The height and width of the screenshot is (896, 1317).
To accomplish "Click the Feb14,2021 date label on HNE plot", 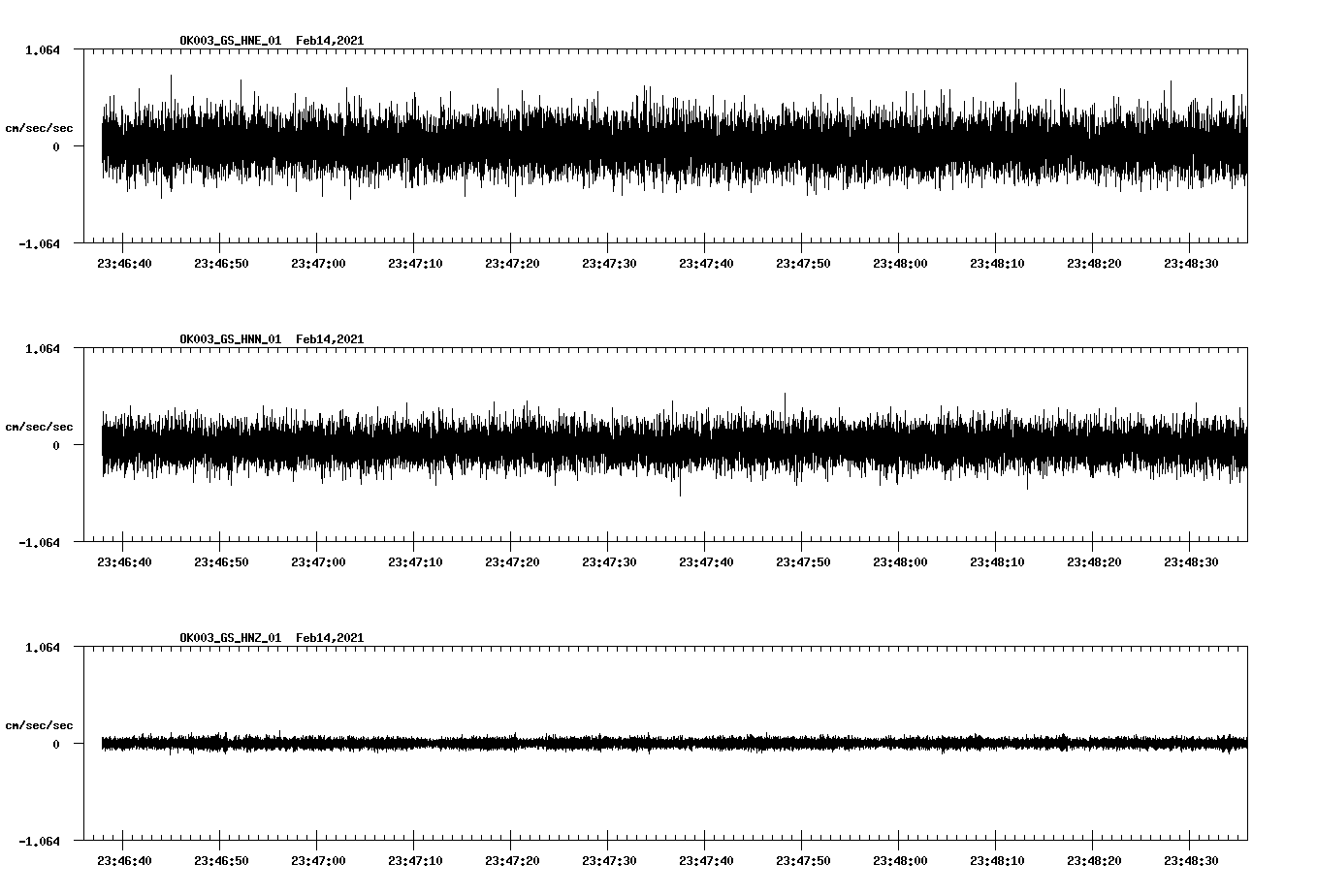I will (330, 41).
